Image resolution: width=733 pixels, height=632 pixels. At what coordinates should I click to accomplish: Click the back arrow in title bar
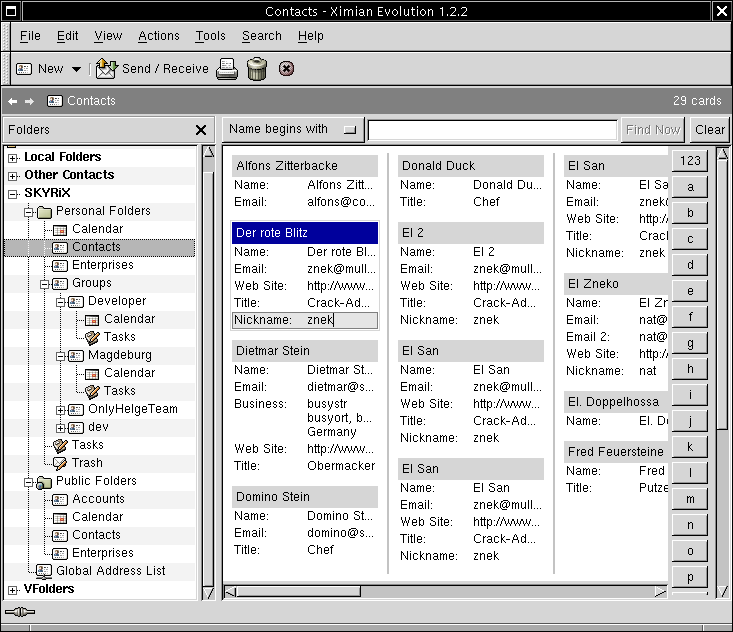[13, 101]
